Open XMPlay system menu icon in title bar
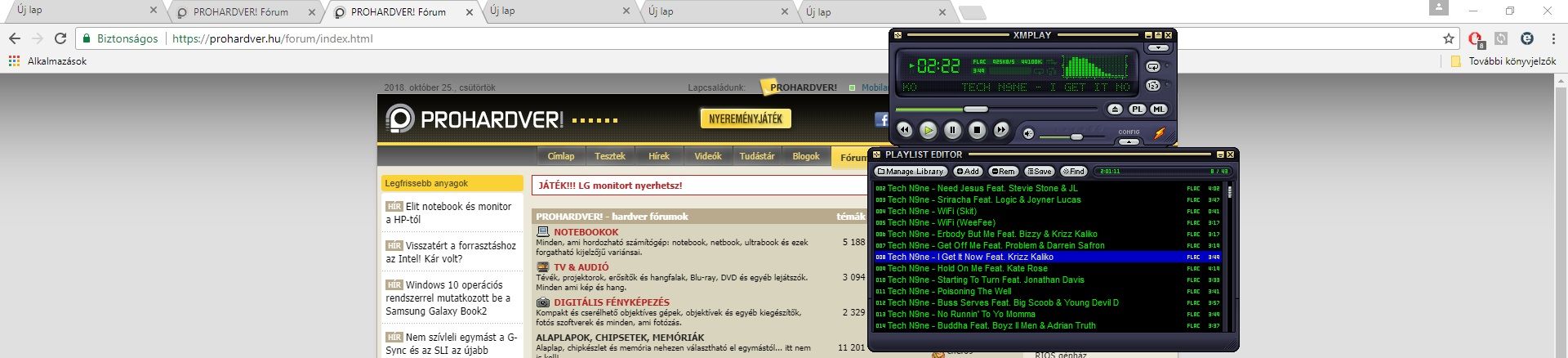This screenshot has height=358, width=1568. [x=898, y=35]
